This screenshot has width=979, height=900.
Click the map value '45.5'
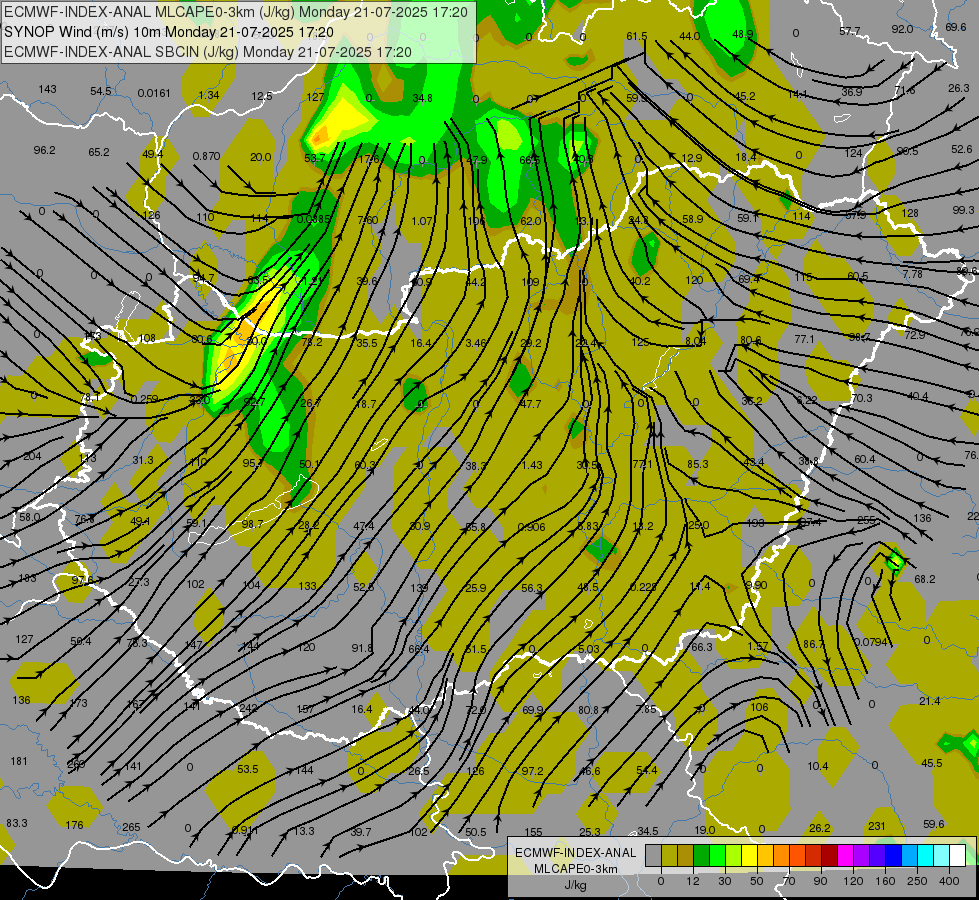(932, 763)
